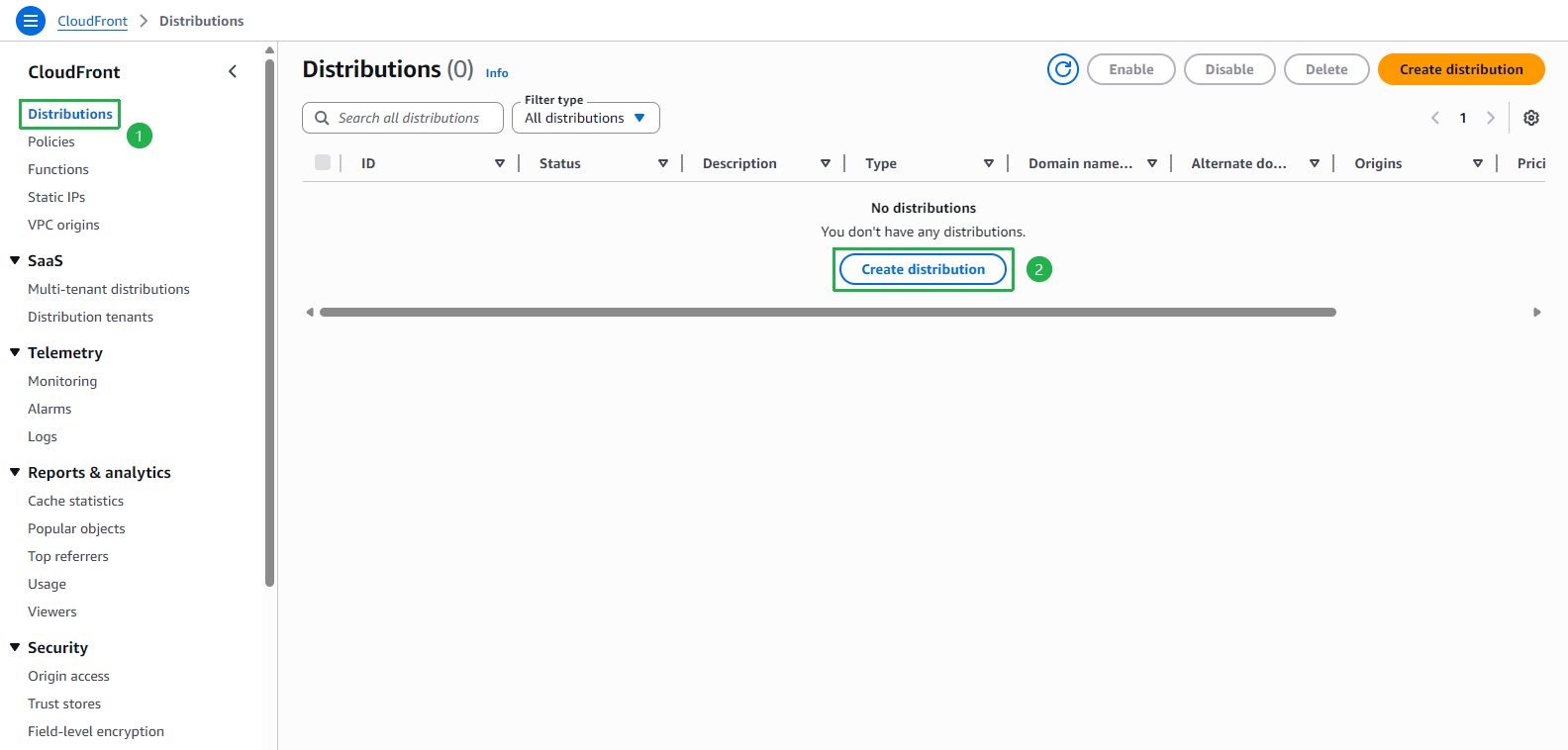Sort by Alternate domain column arrow
This screenshot has width=1568, height=750.
1315,163
